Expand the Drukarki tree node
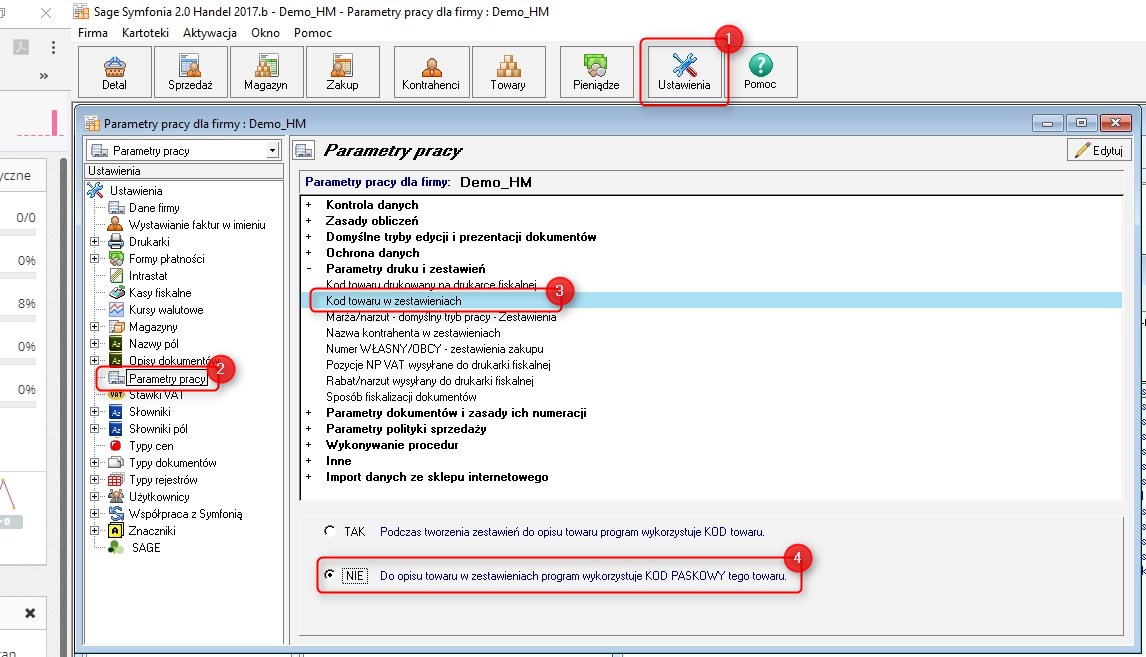 [95, 242]
